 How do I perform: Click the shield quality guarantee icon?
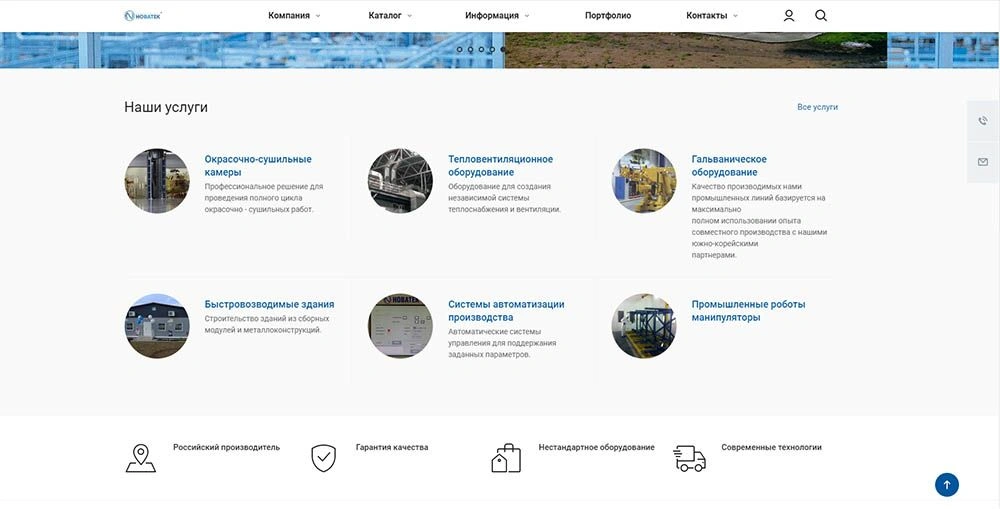coord(323,458)
